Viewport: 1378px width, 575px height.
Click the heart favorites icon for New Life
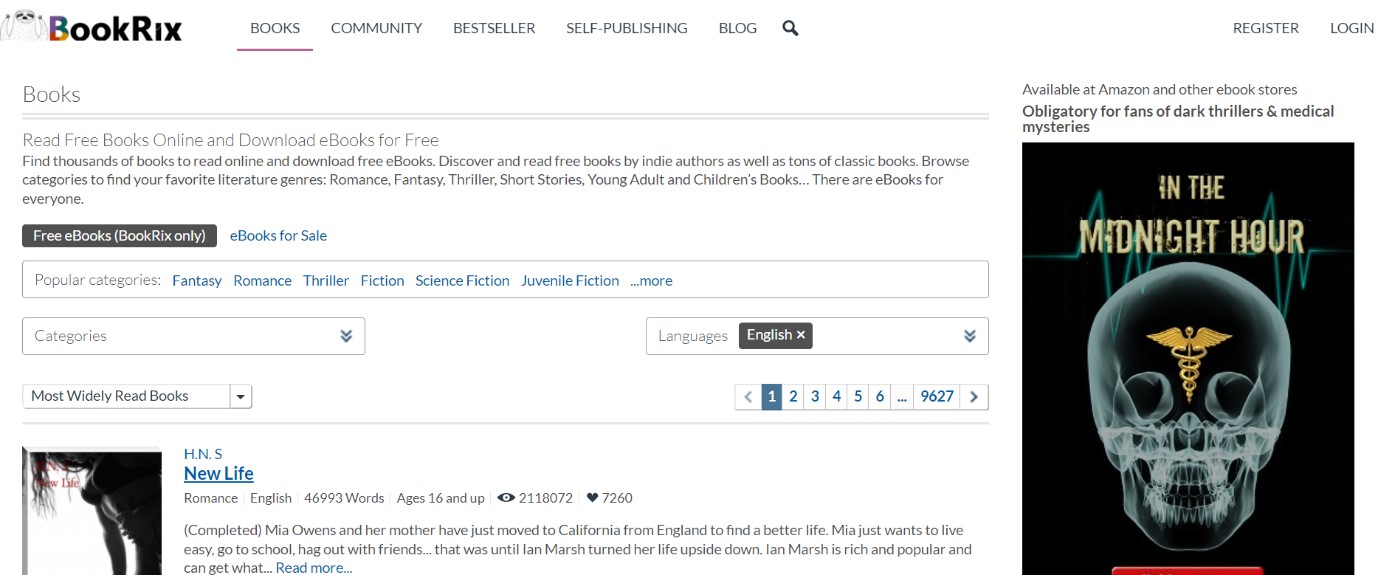592,498
